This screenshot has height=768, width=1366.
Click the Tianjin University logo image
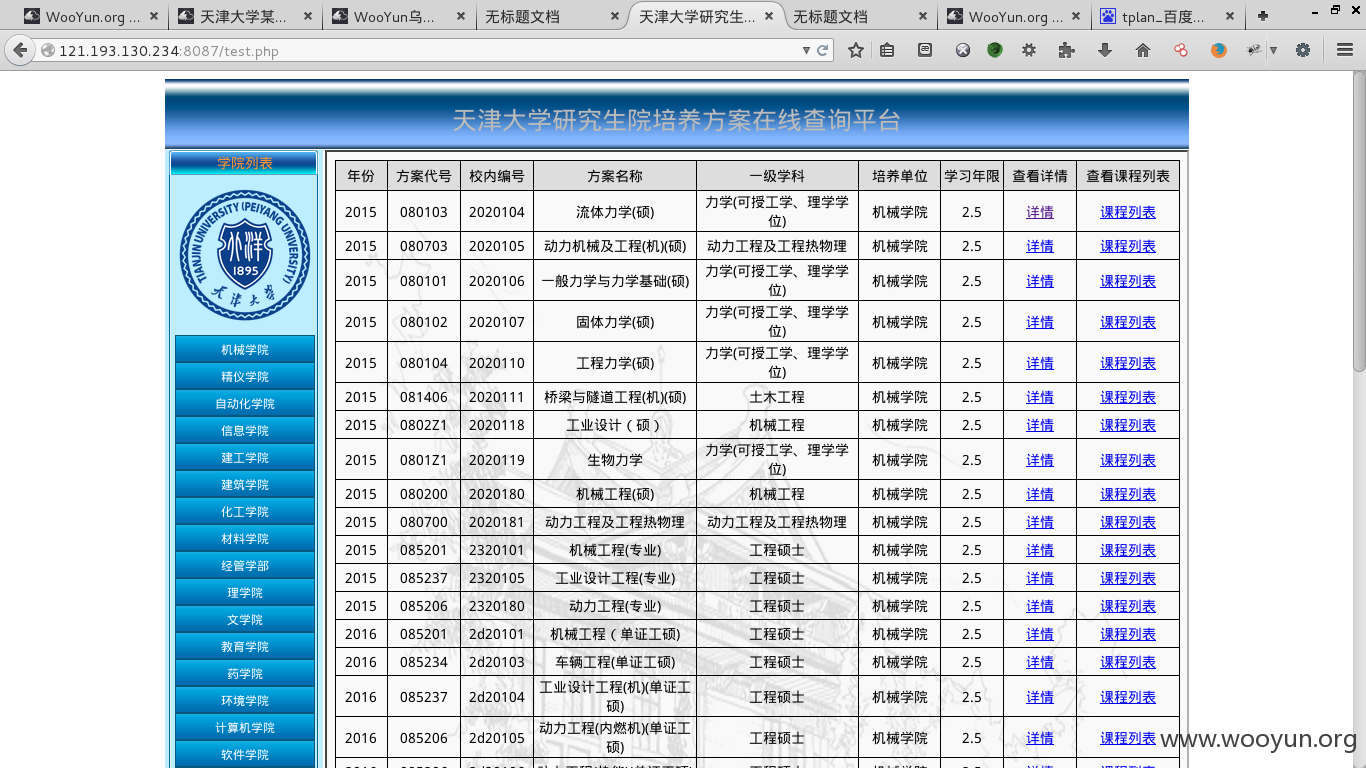pos(245,255)
